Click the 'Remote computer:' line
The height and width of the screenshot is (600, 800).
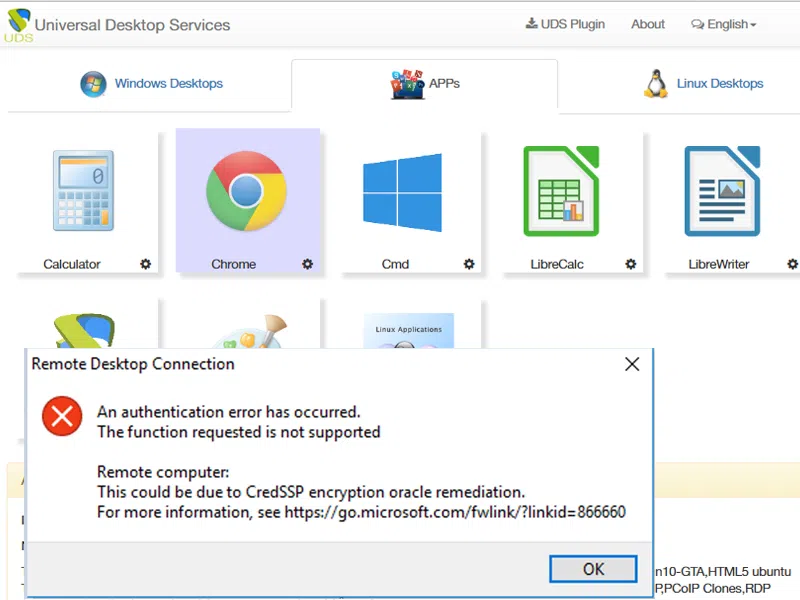click(x=163, y=472)
